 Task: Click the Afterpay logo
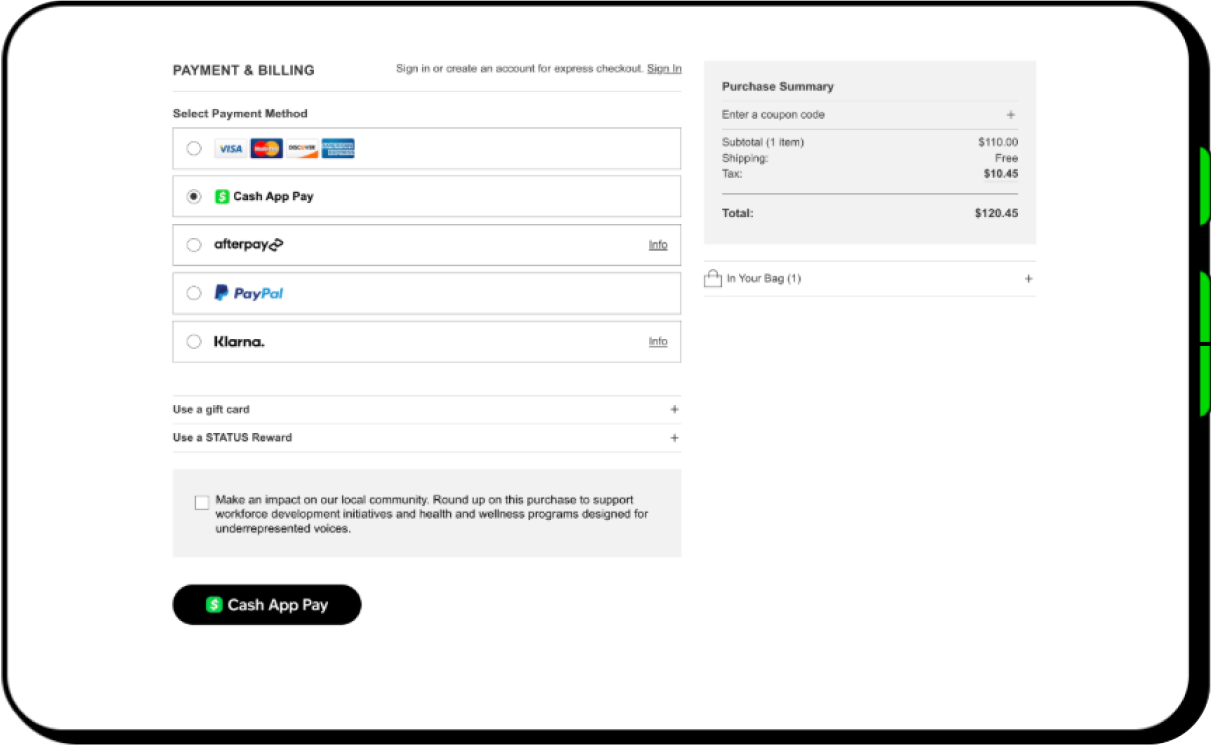click(248, 245)
